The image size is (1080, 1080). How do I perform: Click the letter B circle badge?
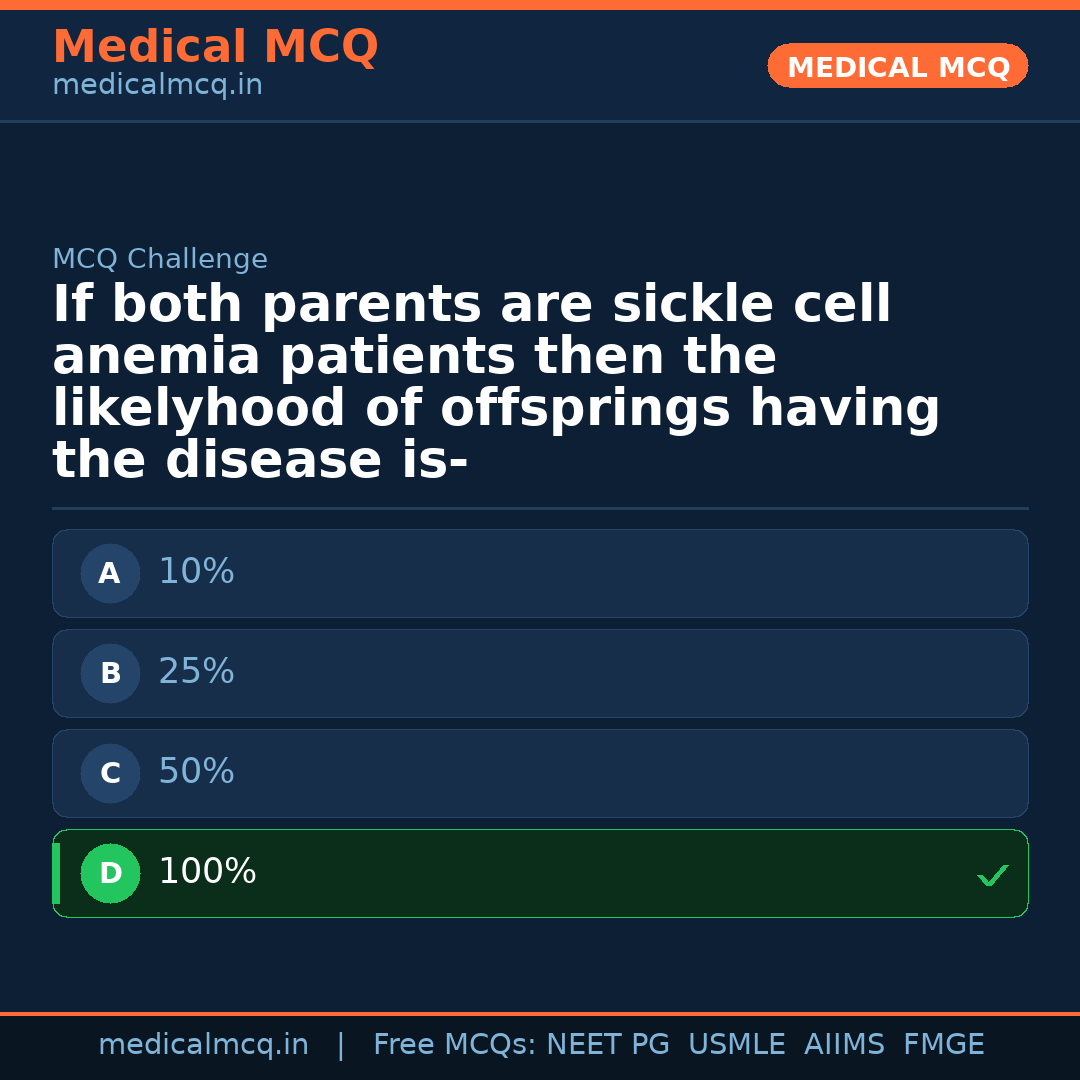pyautogui.click(x=110, y=674)
